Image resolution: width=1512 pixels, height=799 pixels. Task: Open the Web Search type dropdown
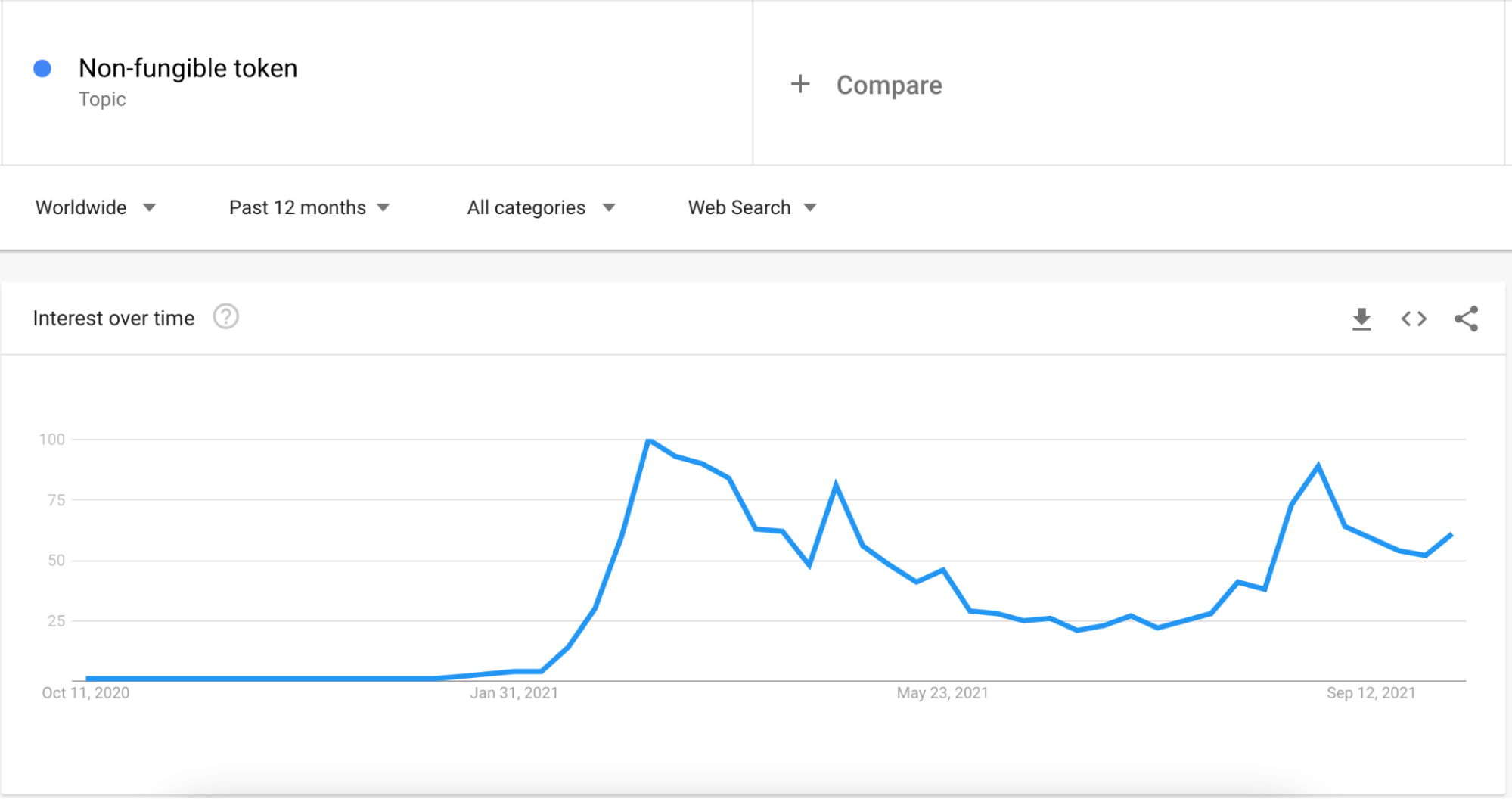click(x=753, y=207)
